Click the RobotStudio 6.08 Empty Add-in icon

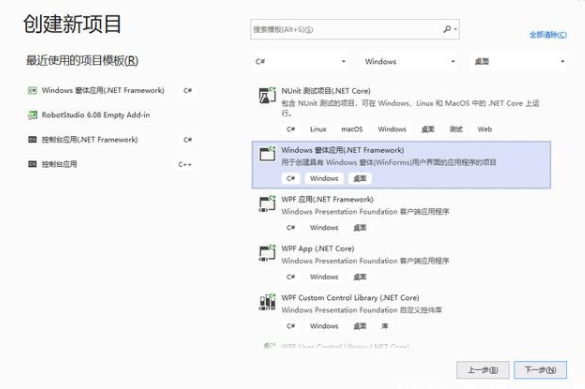pyautogui.click(x=32, y=115)
